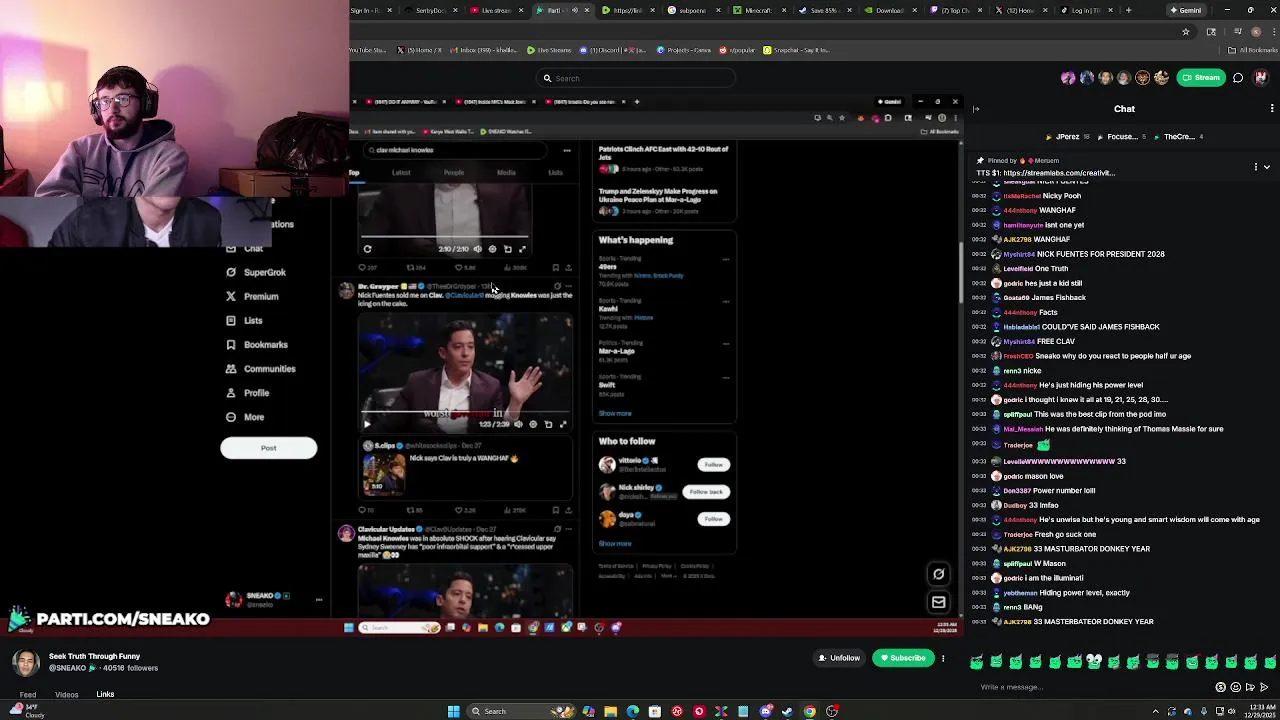The height and width of the screenshot is (720, 1280).
Task: Switch to the Latest search tab
Action: (401, 173)
